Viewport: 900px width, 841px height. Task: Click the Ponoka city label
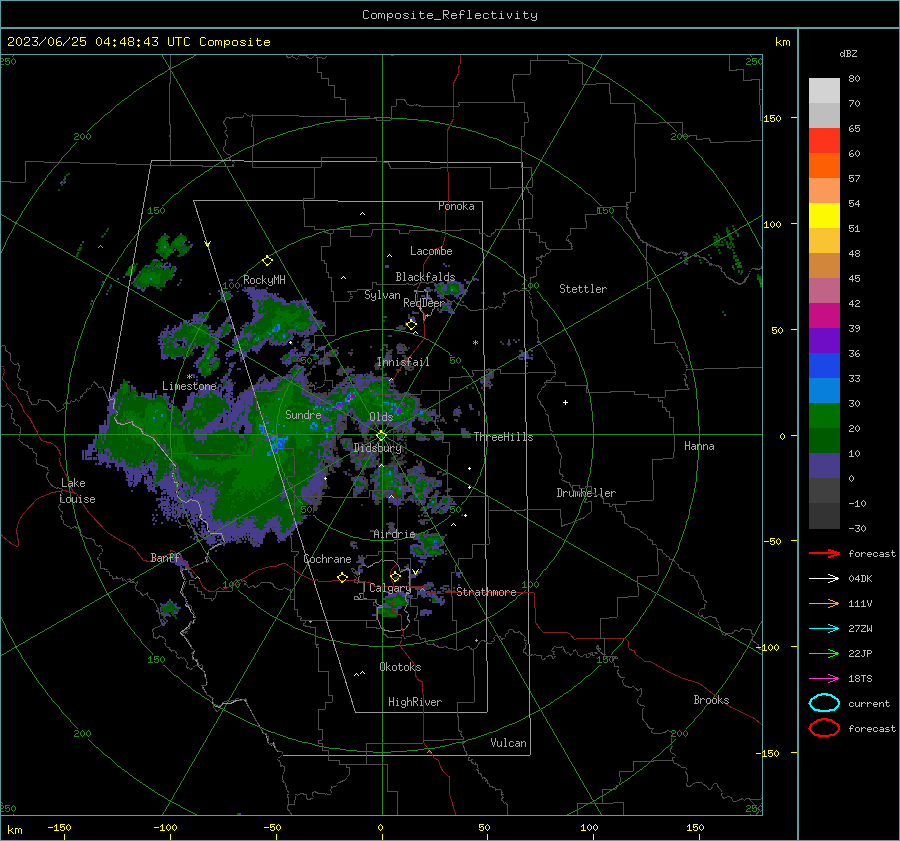coord(456,206)
